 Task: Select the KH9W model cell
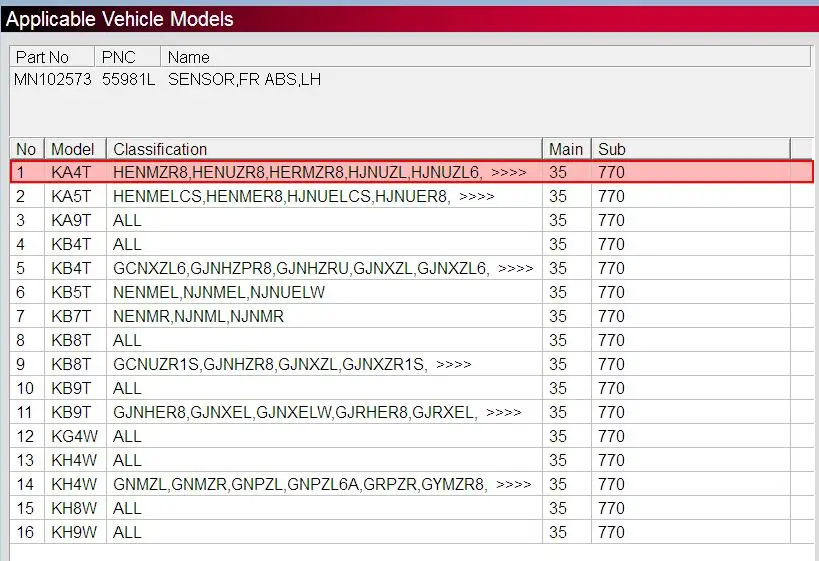coord(76,533)
